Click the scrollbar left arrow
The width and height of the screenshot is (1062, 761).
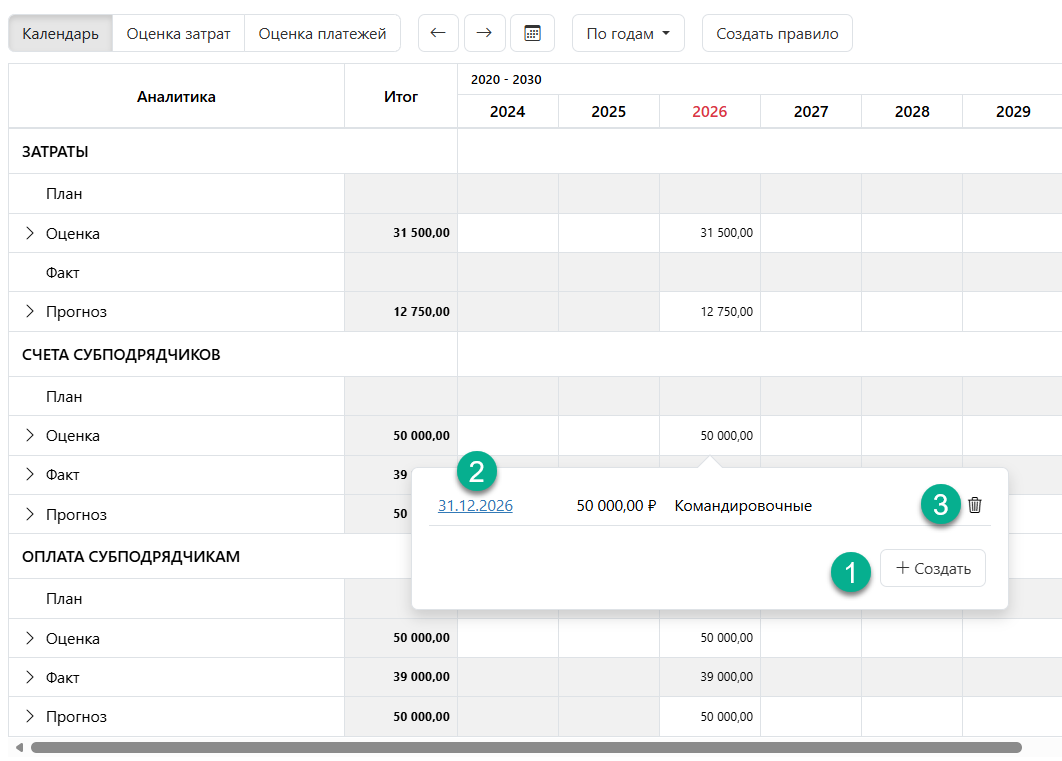[x=18, y=747]
